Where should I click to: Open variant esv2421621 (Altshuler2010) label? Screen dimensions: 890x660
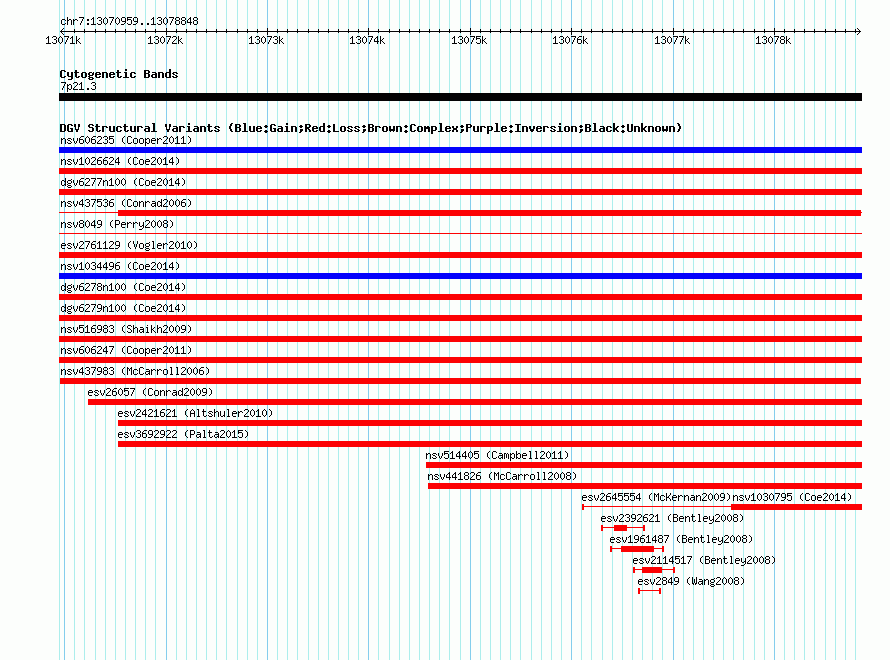click(x=195, y=413)
